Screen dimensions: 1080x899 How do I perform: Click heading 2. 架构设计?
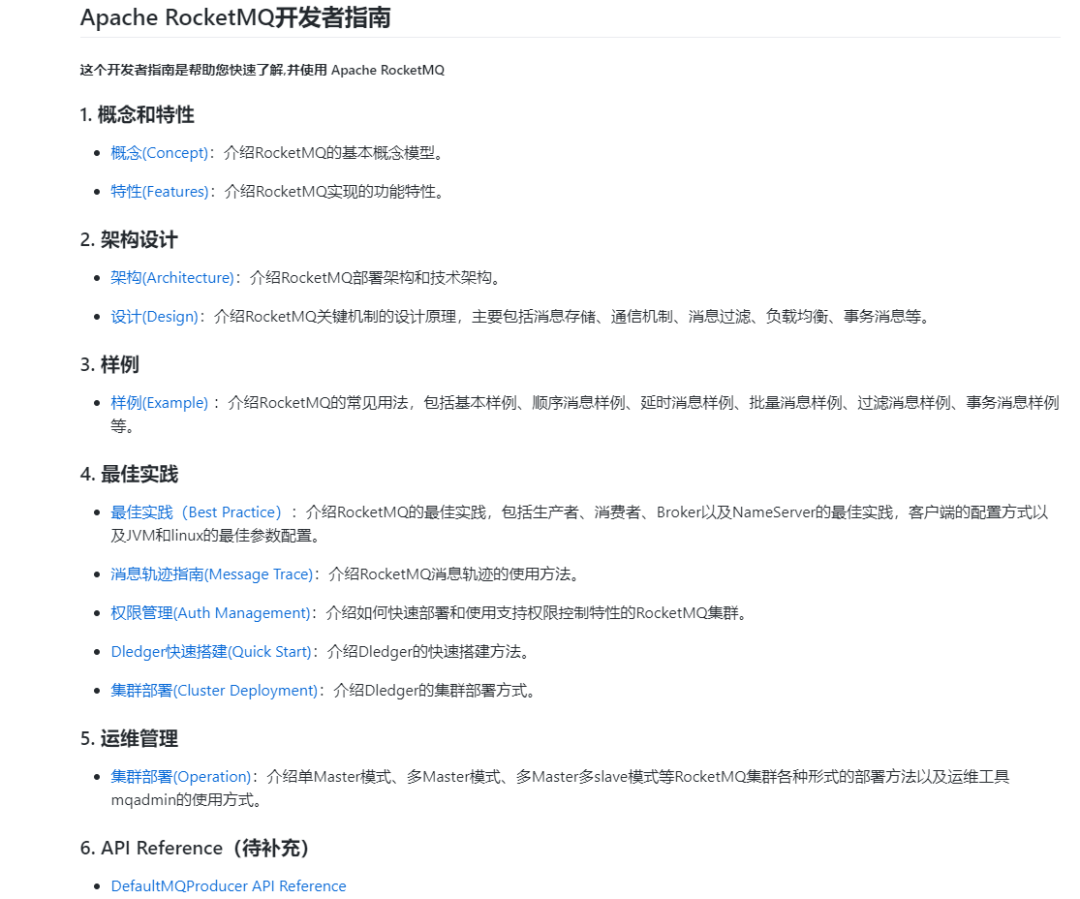coord(129,240)
